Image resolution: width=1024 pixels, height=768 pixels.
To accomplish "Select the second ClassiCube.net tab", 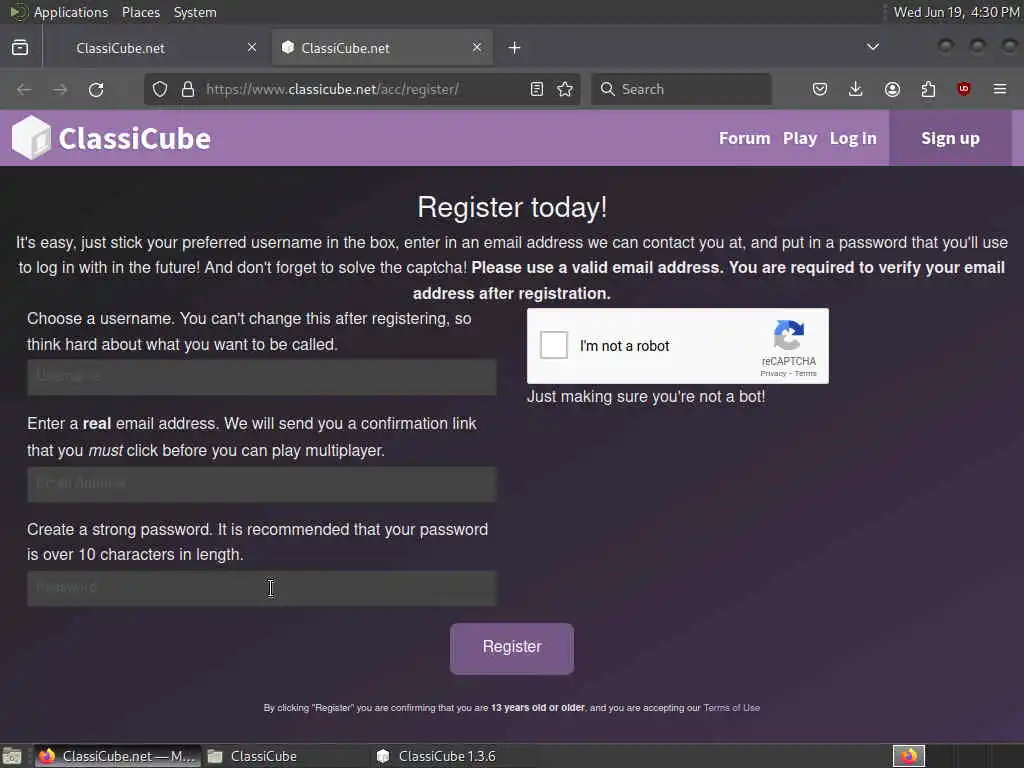I will tap(382, 48).
